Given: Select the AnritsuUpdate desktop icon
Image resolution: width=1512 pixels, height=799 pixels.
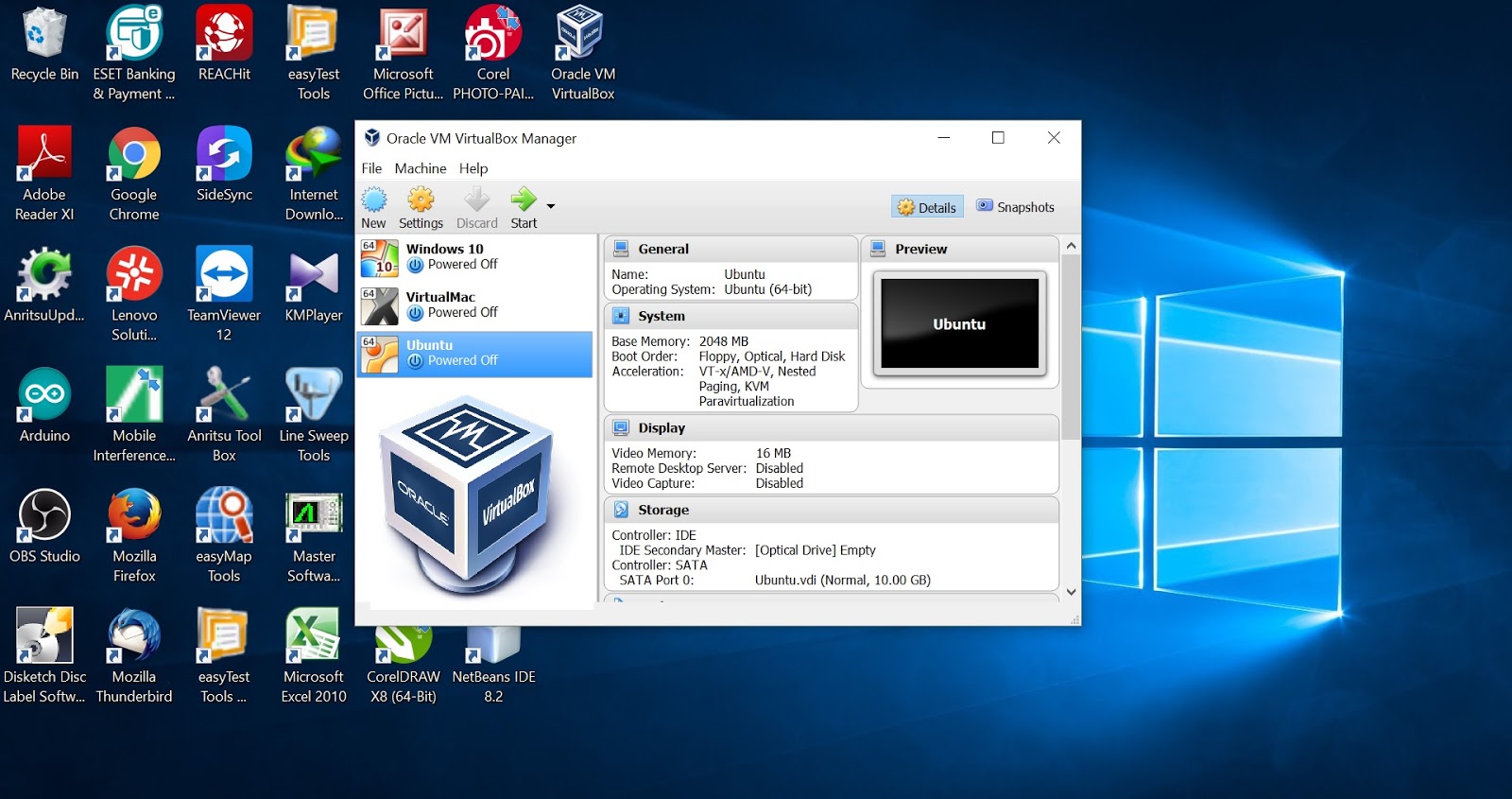Looking at the screenshot, I should [x=44, y=285].
